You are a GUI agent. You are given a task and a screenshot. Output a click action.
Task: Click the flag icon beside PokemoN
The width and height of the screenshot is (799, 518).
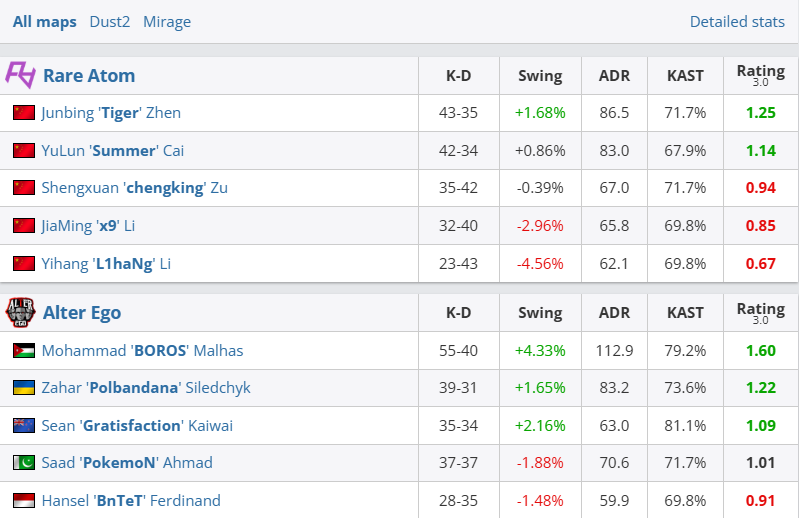(x=24, y=463)
